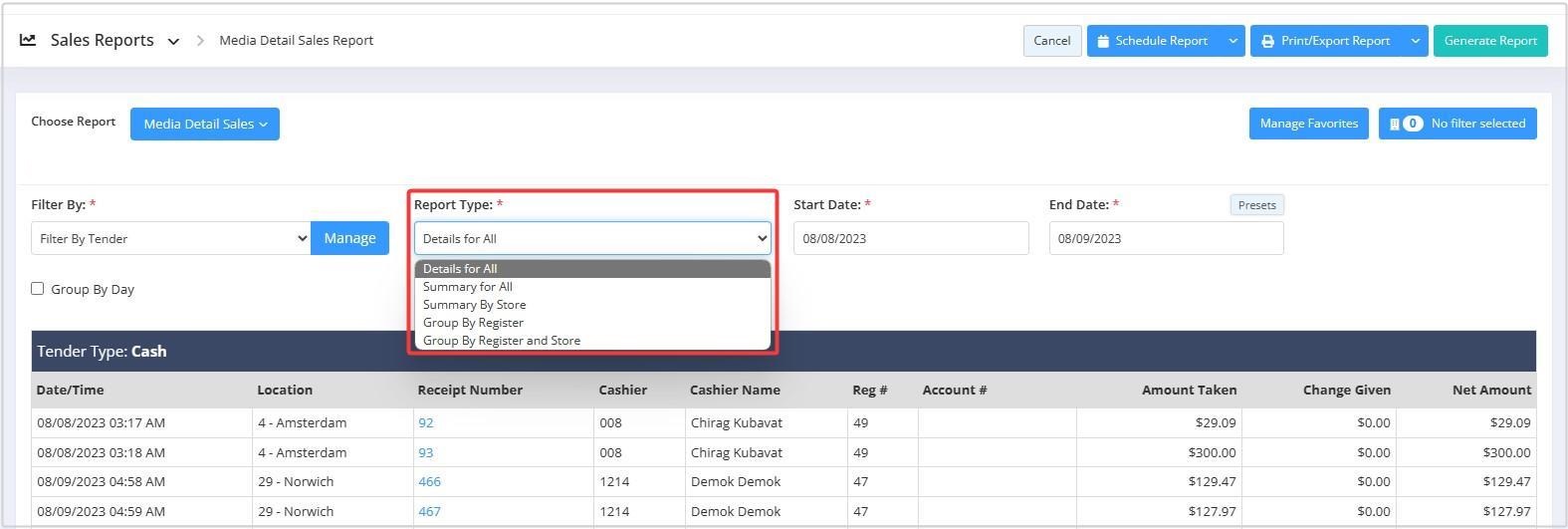Click the Manage Favorites button
1568x529 pixels.
click(x=1308, y=124)
